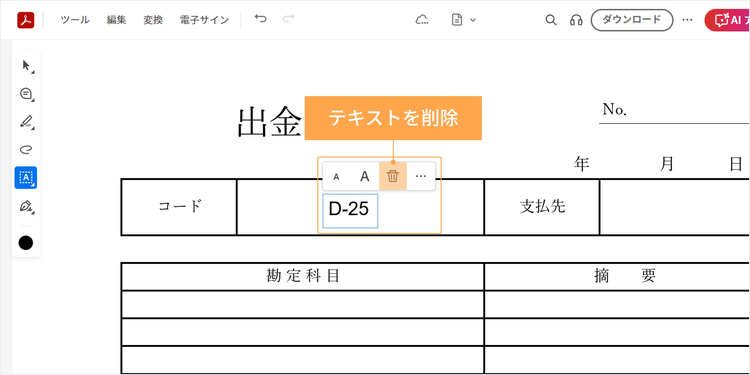The image size is (750, 375).
Task: Click the 摘 要 column header
Action: point(625,276)
